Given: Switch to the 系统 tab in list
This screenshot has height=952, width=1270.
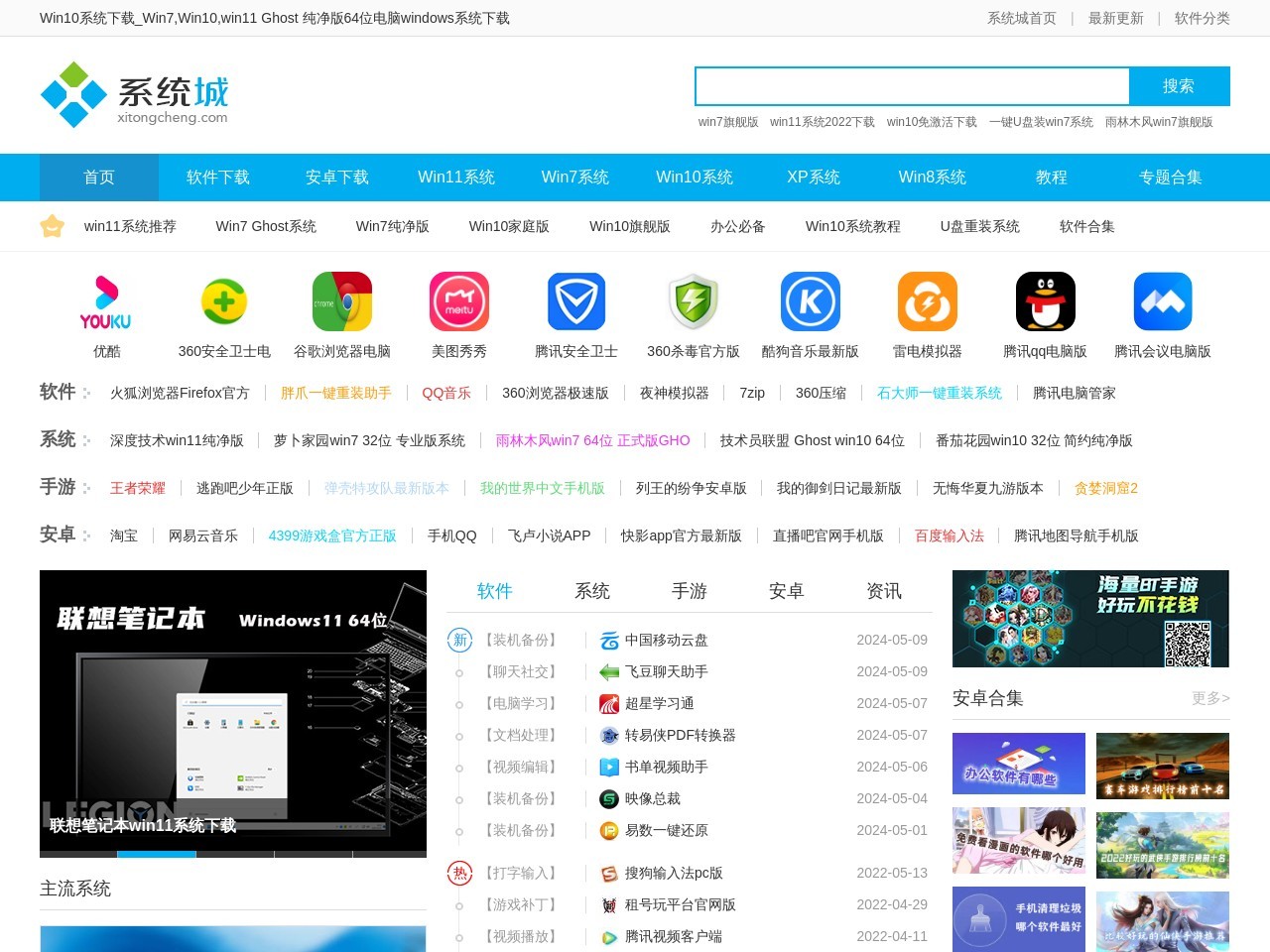Looking at the screenshot, I should coord(592,591).
